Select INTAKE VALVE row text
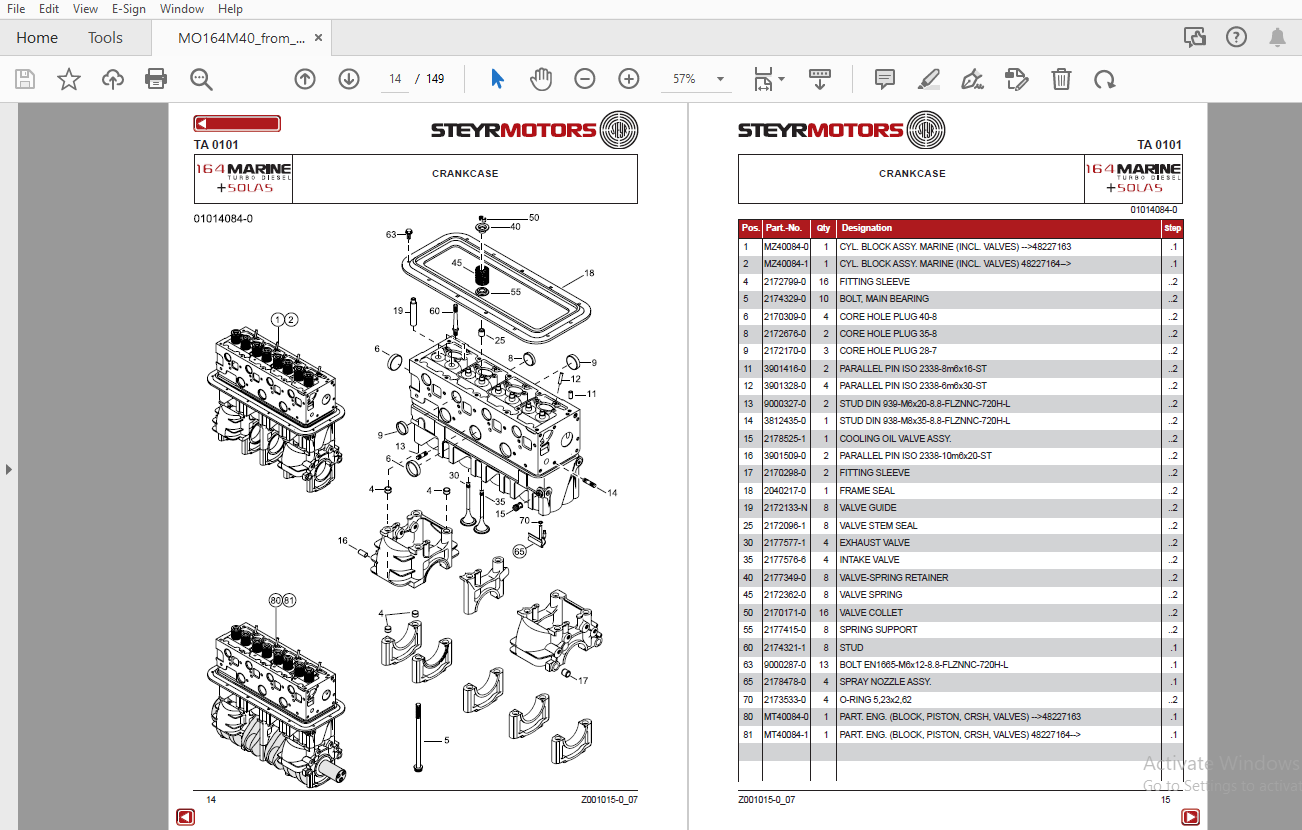Viewport: 1302px width, 830px height. pyautogui.click(x=870, y=560)
